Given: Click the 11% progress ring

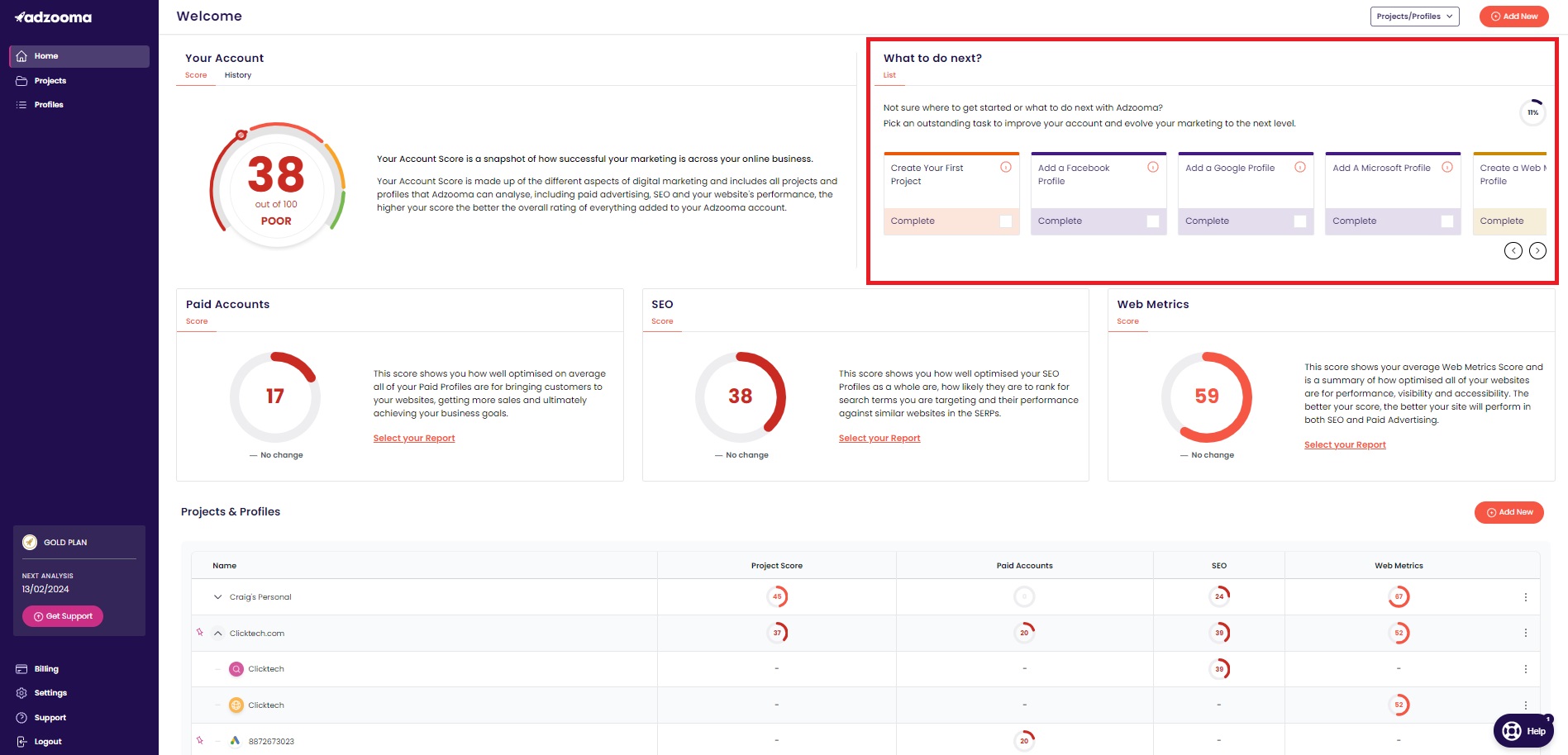Looking at the screenshot, I should click(x=1532, y=112).
